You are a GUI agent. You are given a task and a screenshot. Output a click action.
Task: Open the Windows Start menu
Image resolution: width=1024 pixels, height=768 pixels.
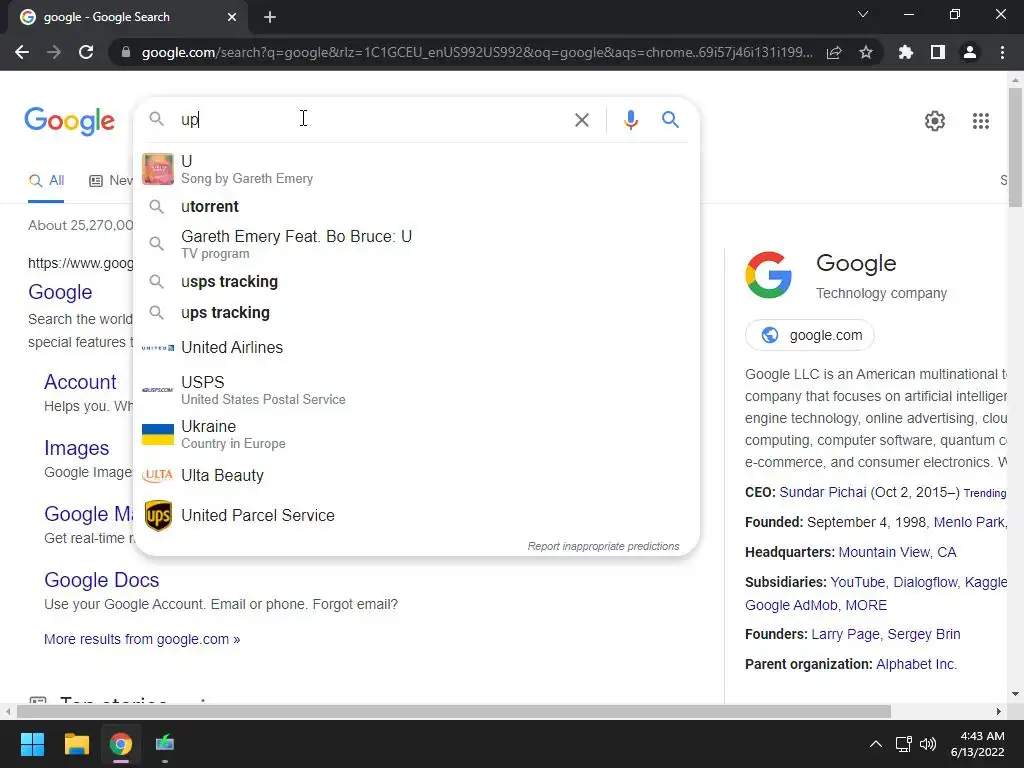(32, 744)
